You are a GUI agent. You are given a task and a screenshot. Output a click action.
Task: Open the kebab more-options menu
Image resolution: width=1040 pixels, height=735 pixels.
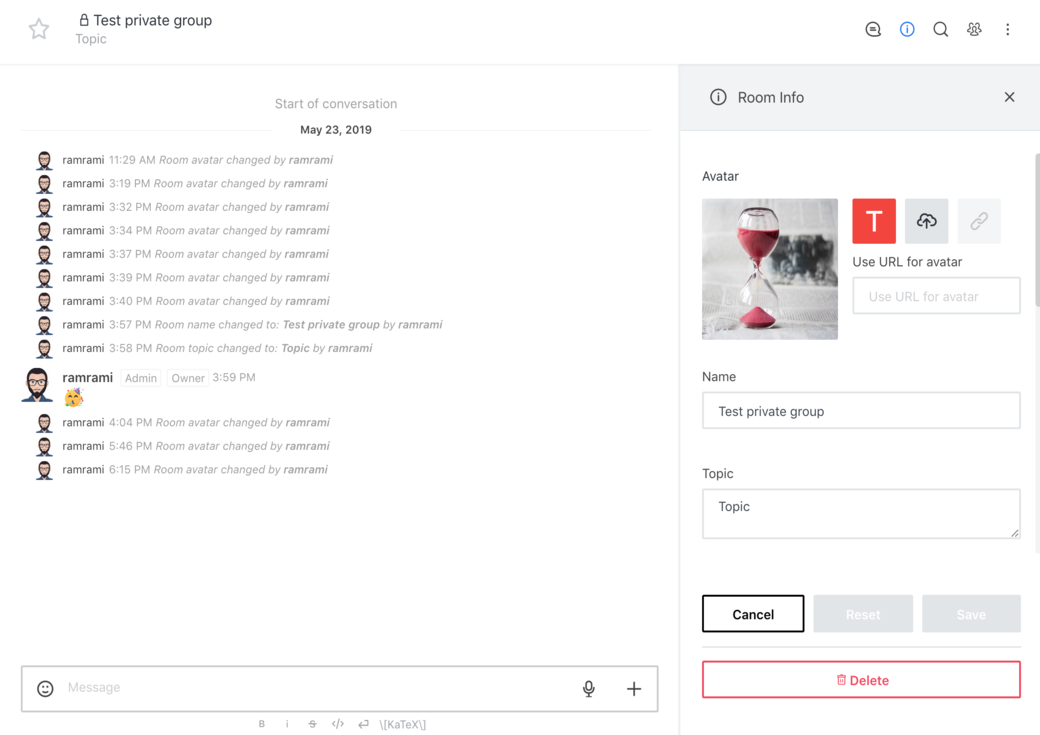1008,29
